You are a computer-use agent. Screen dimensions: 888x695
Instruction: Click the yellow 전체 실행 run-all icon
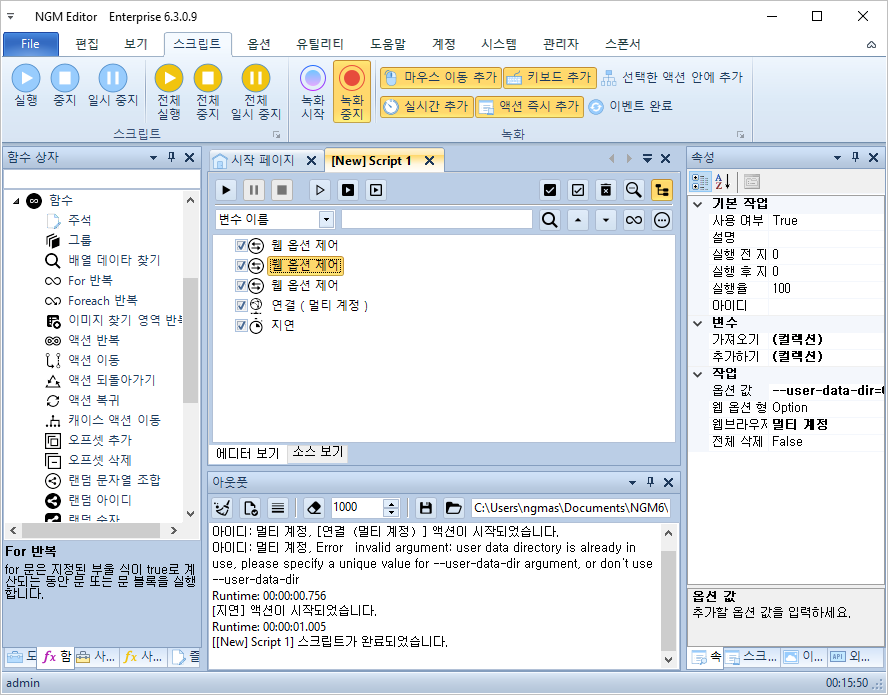(x=169, y=78)
